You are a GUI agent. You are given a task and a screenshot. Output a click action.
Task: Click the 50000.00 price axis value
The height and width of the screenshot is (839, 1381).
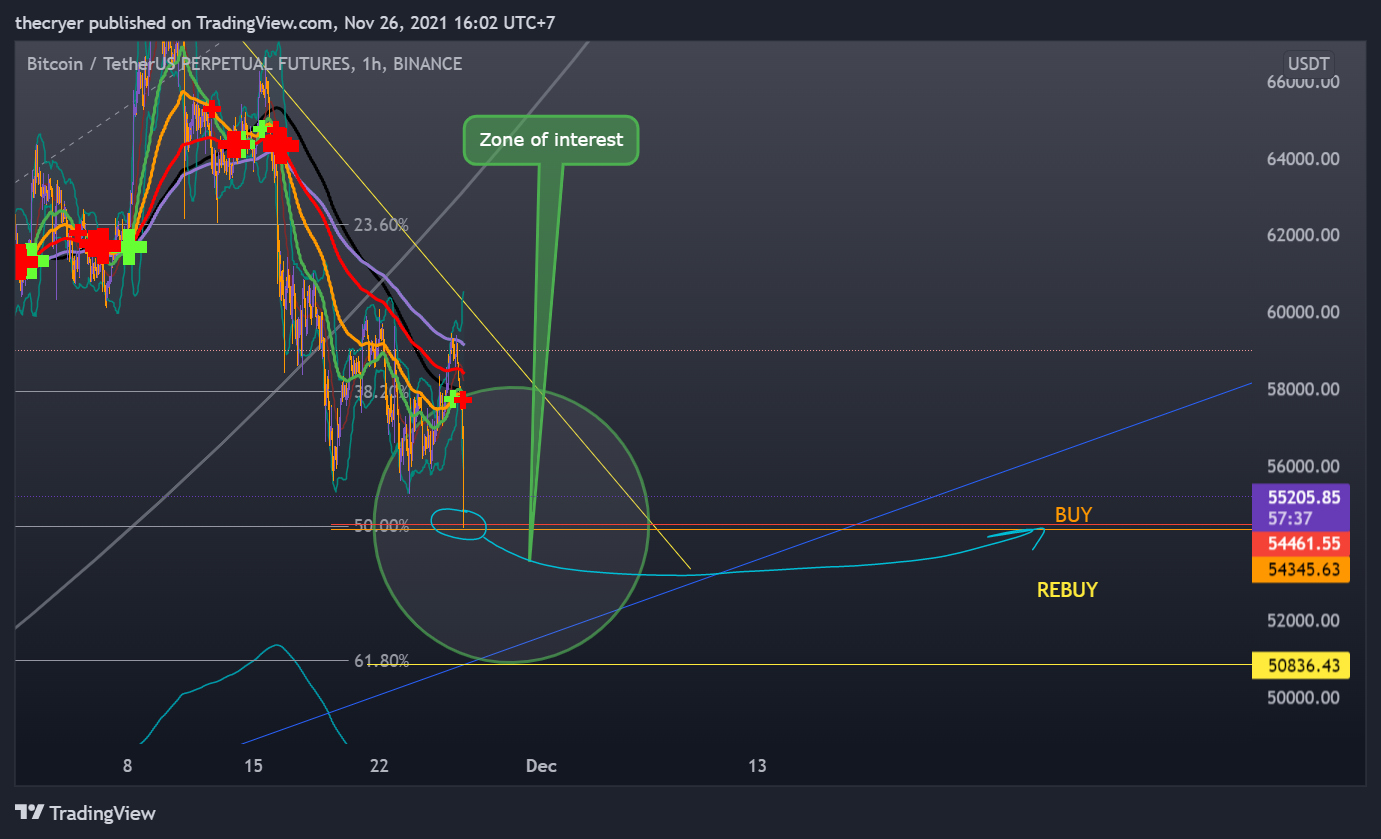1302,697
